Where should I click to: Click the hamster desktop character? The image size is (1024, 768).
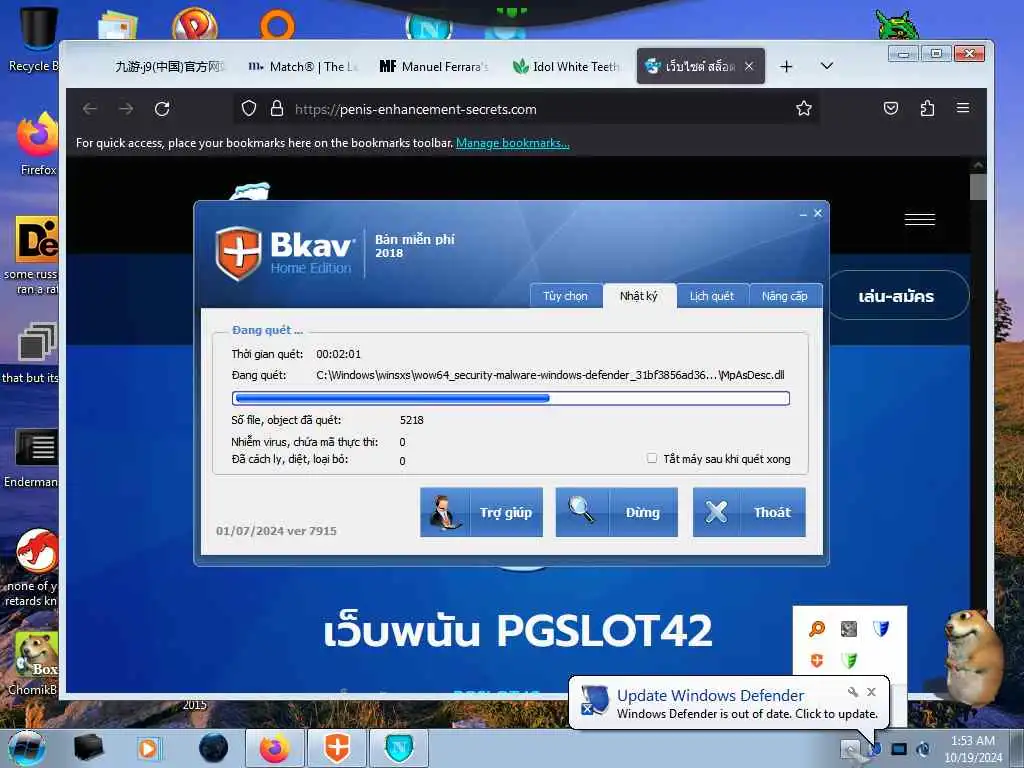tap(975, 656)
